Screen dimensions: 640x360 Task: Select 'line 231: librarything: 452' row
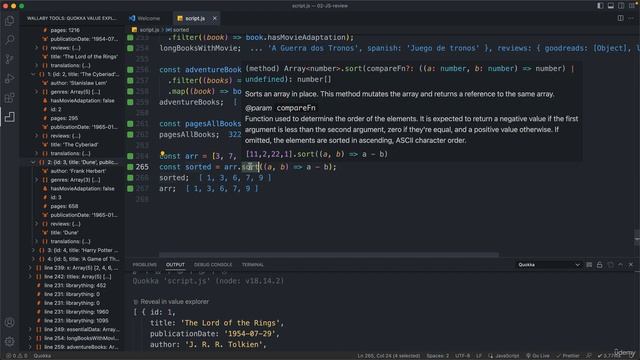pos(72,286)
